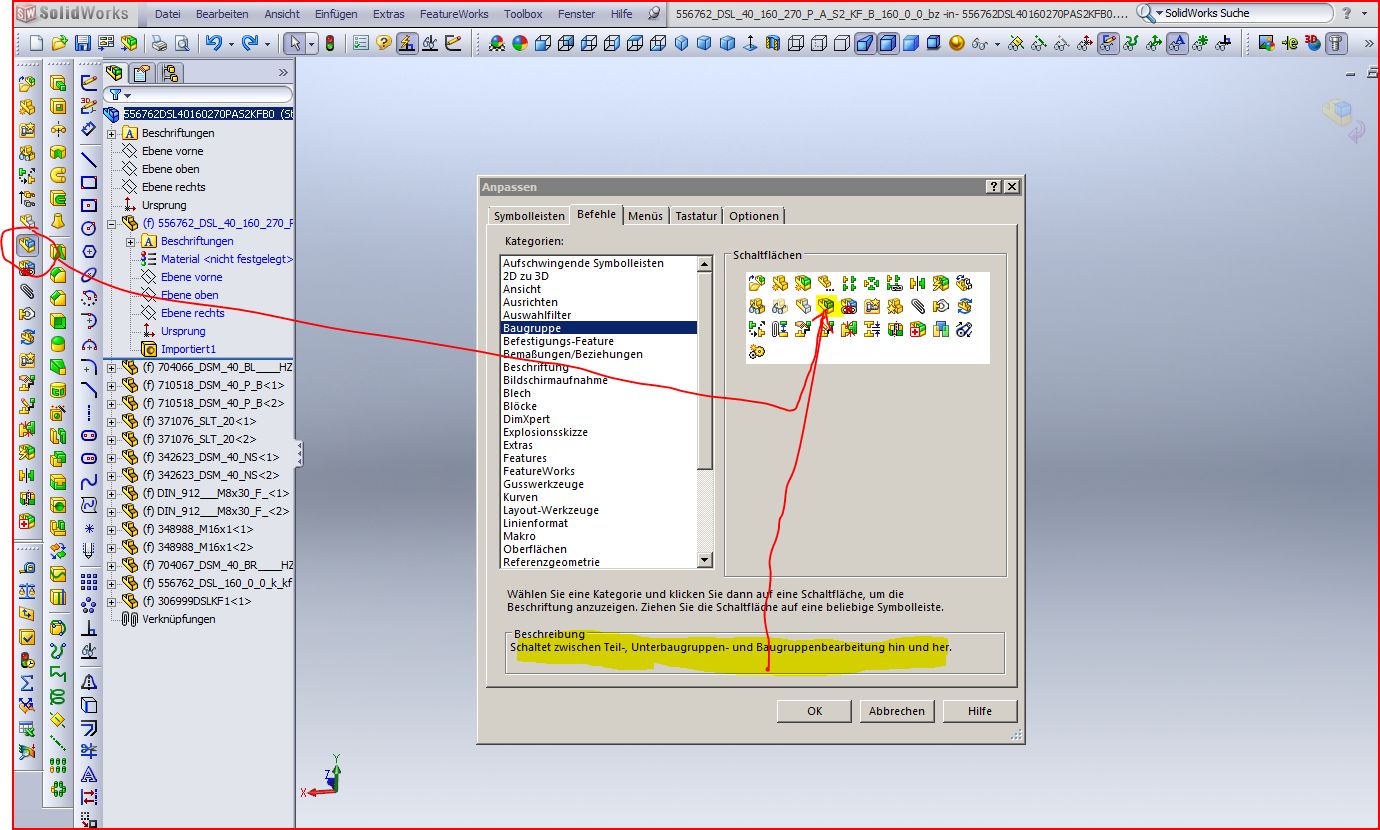Click Edit Component icon in left vertical toolbar
1380x830 pixels.
(27, 245)
